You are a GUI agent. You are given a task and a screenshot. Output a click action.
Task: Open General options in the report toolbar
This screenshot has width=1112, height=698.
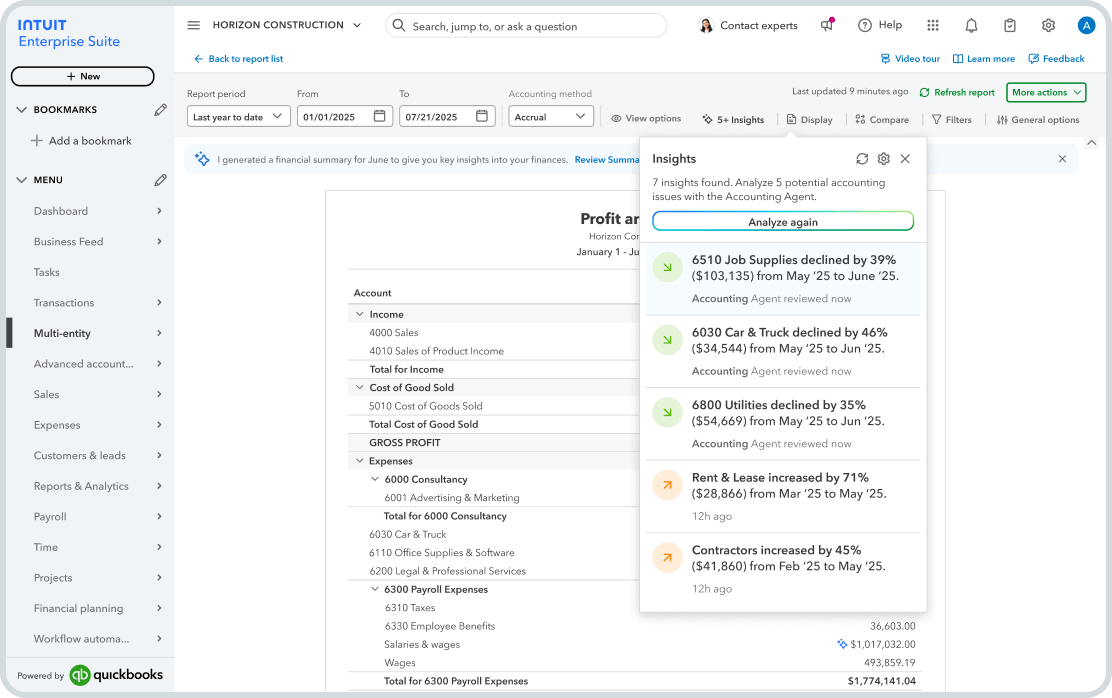click(1037, 119)
